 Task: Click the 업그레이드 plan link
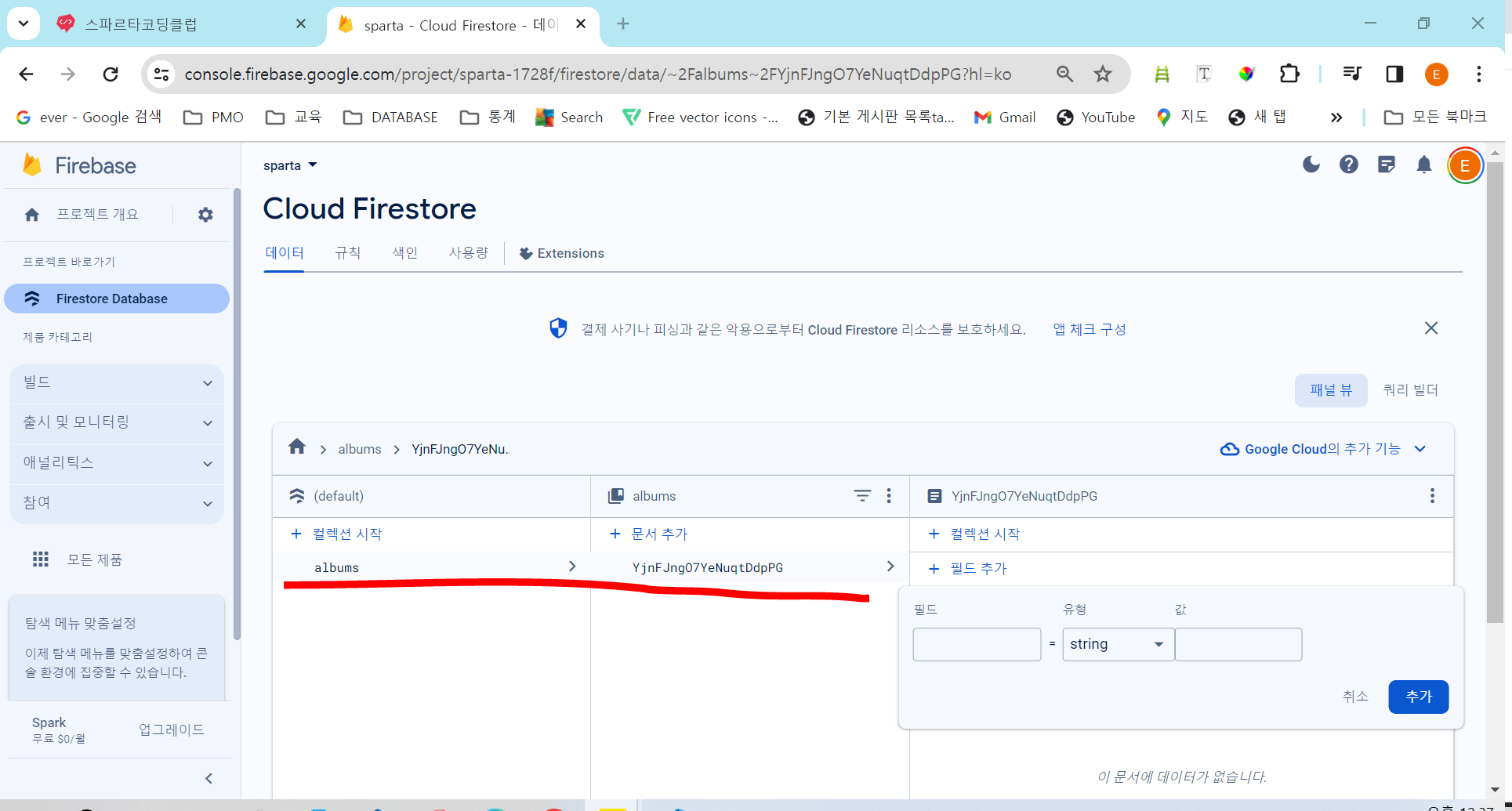[x=172, y=730]
